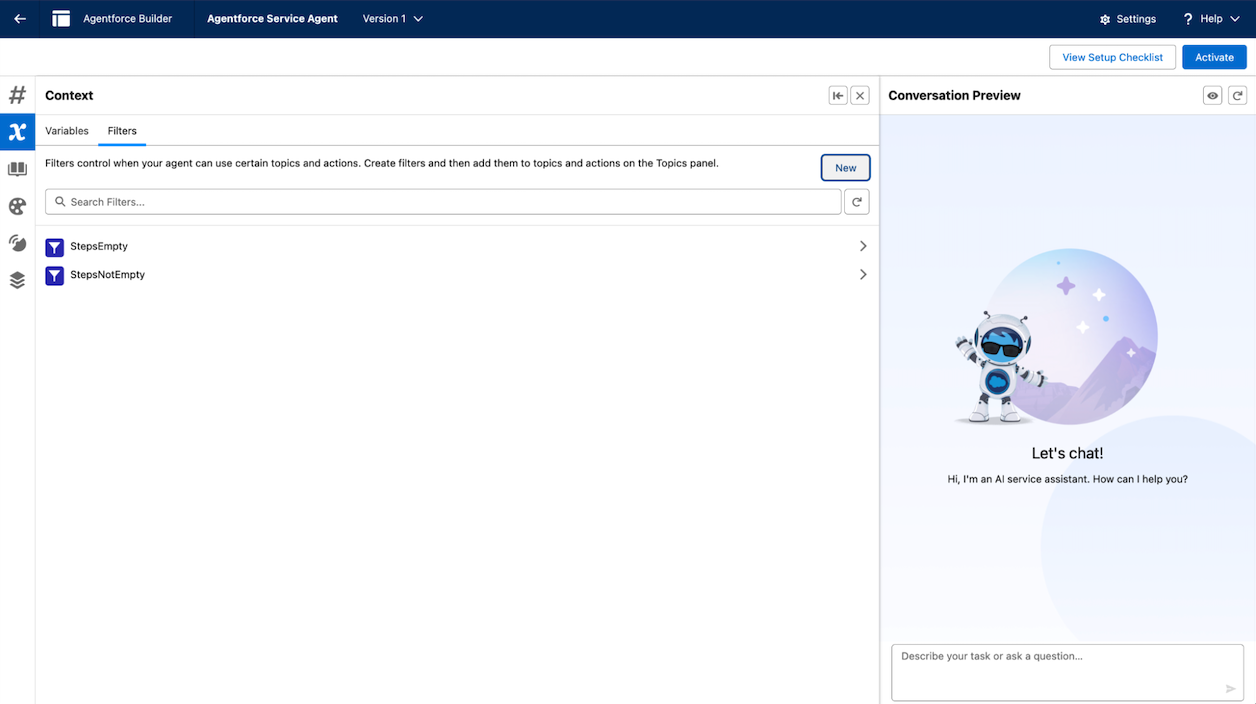The image size is (1256, 704).
Task: Refresh the filters list beside the search box
Action: tap(857, 201)
